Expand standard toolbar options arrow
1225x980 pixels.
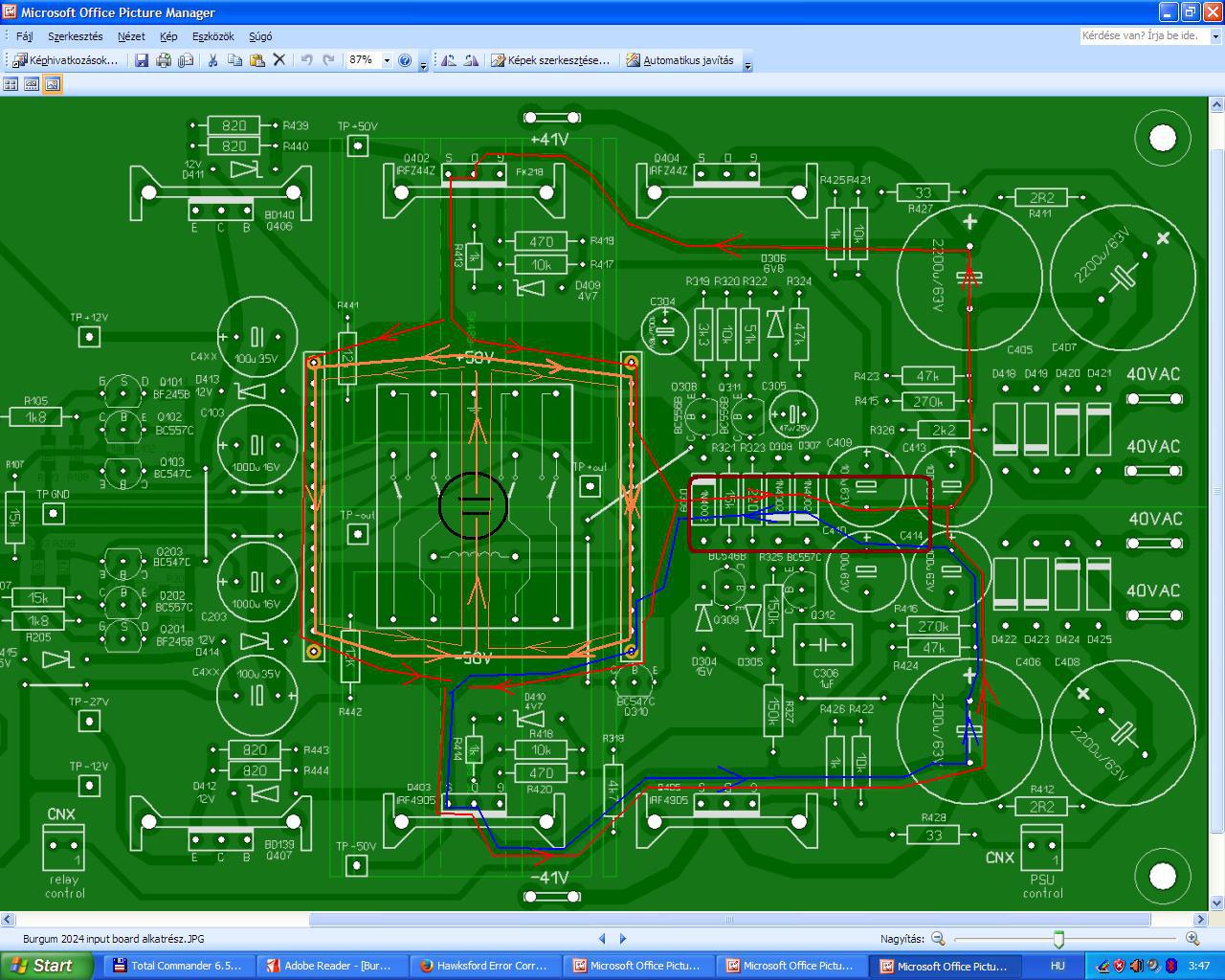point(423,63)
